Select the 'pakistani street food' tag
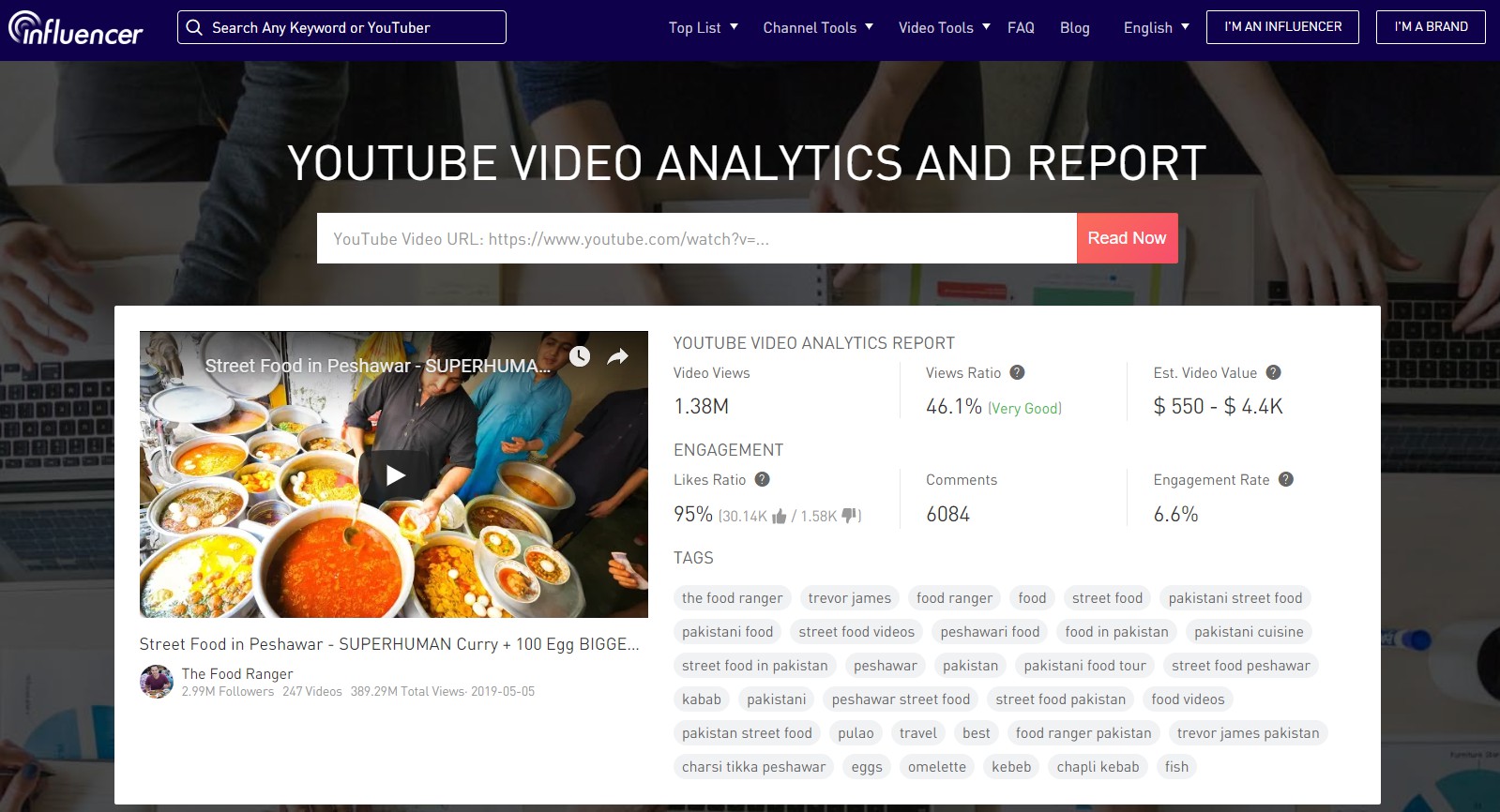1500x812 pixels. 1235,598
